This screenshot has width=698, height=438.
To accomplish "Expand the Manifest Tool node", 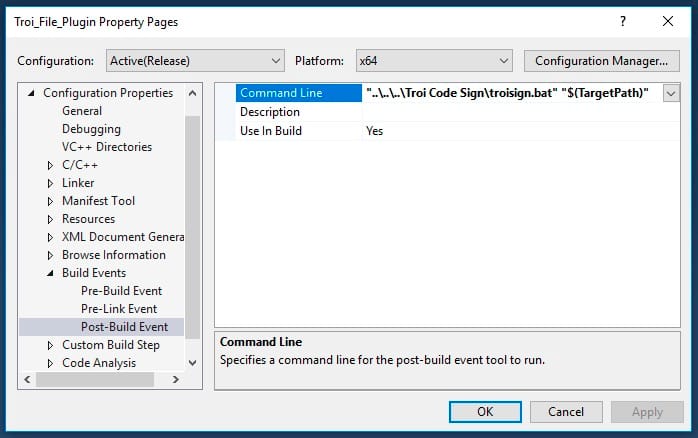I will [51, 201].
